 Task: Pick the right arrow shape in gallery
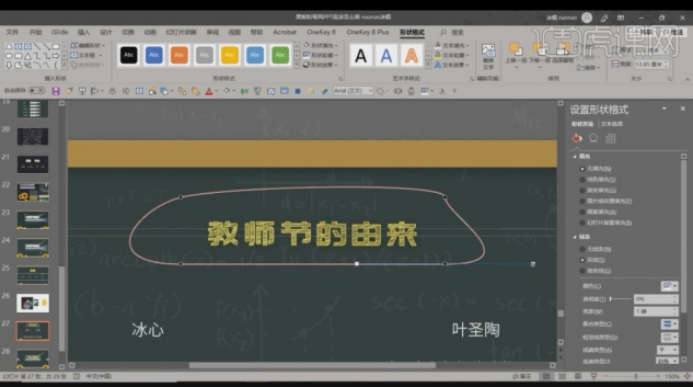pyautogui.click(x=56, y=56)
